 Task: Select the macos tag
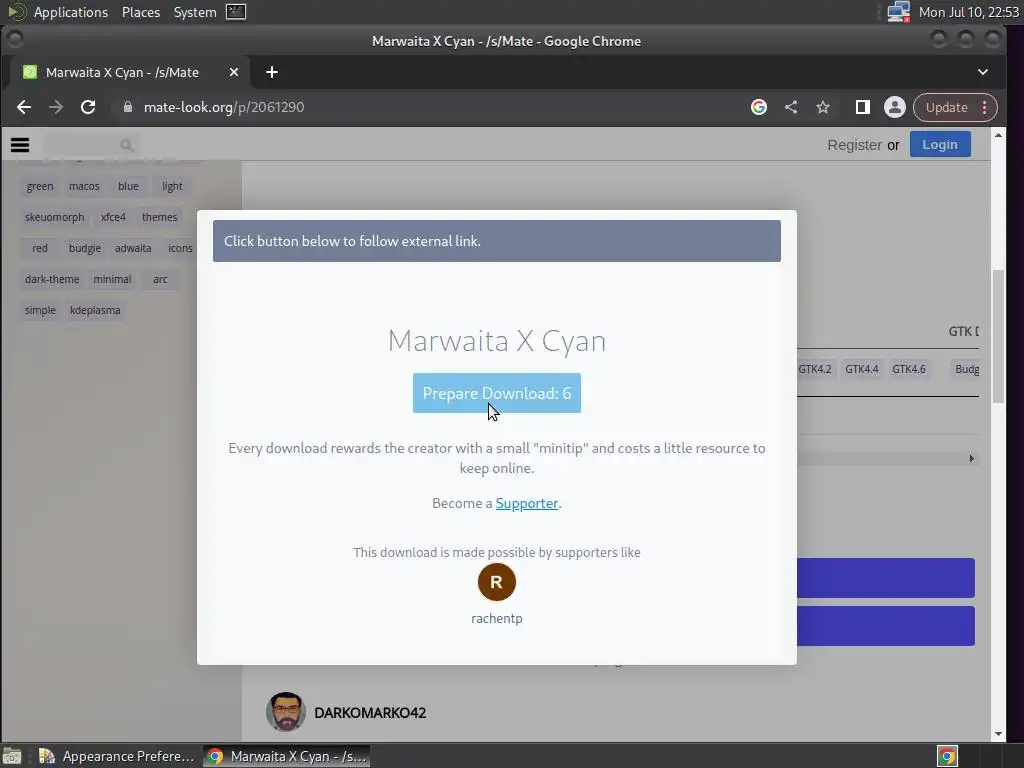[84, 186]
